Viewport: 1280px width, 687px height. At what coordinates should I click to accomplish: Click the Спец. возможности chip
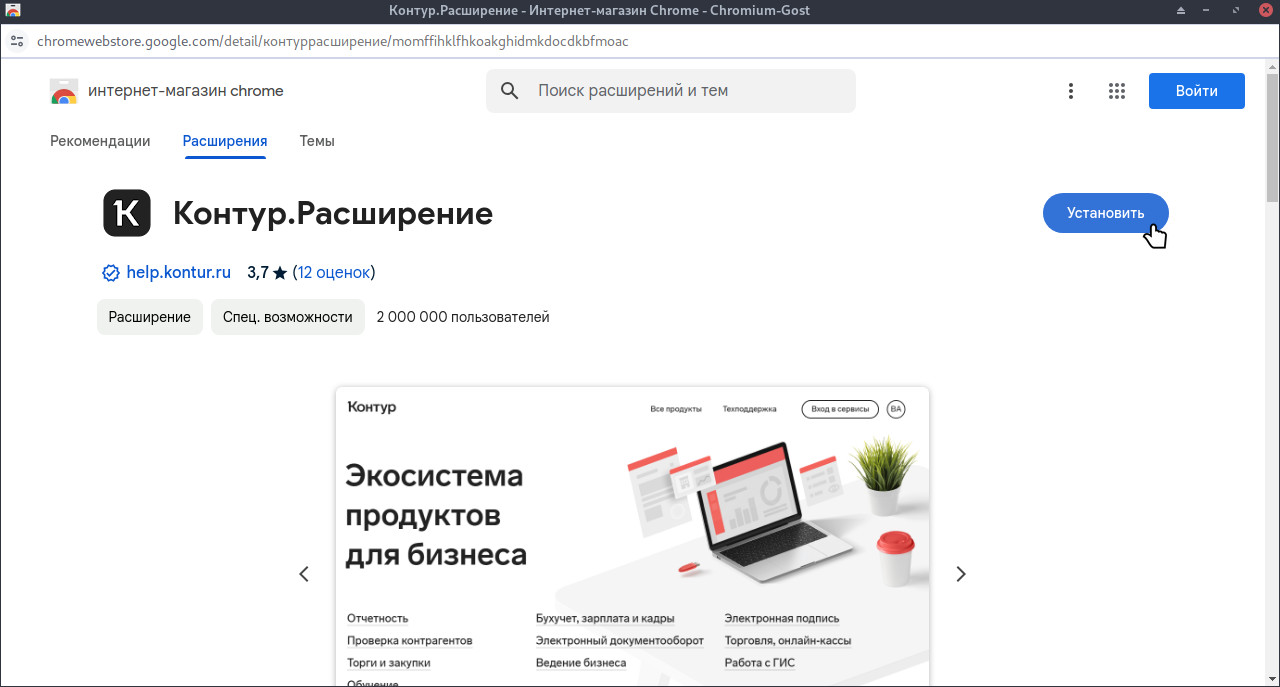tap(288, 317)
